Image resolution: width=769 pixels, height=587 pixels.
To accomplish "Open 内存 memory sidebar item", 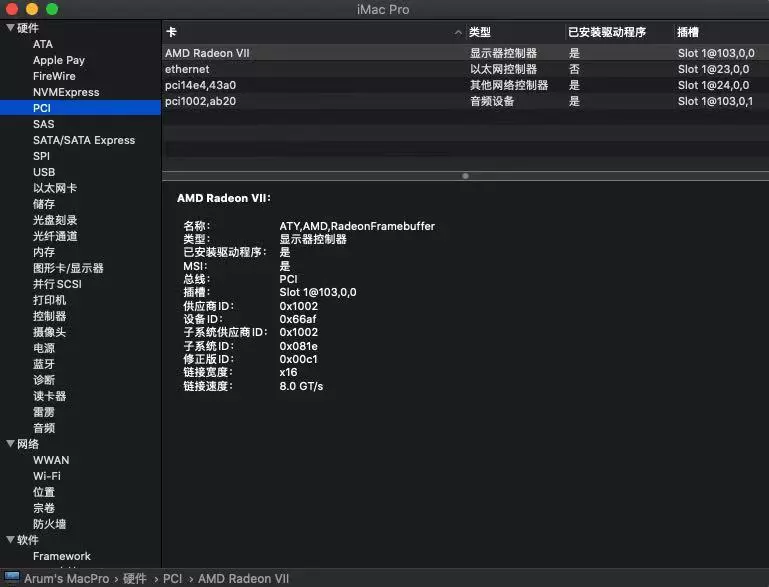I will pos(44,252).
